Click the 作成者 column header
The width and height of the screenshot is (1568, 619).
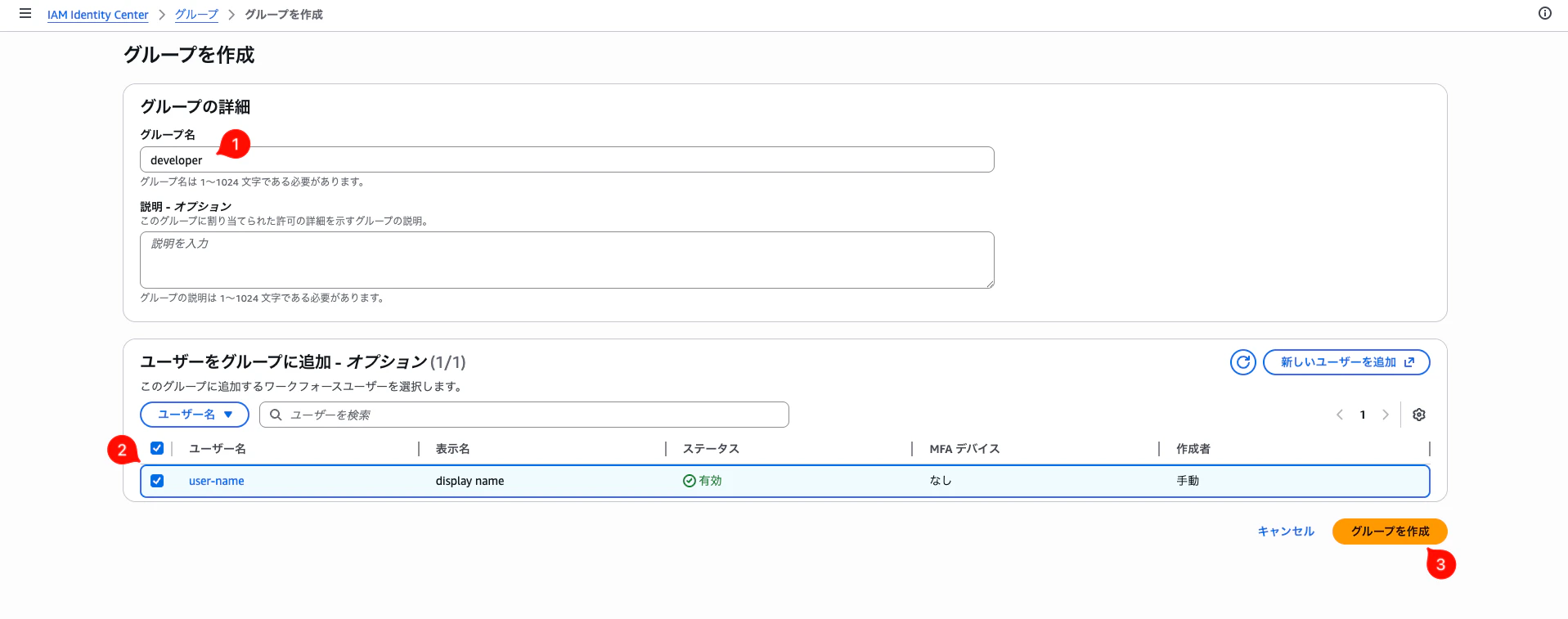1193,449
